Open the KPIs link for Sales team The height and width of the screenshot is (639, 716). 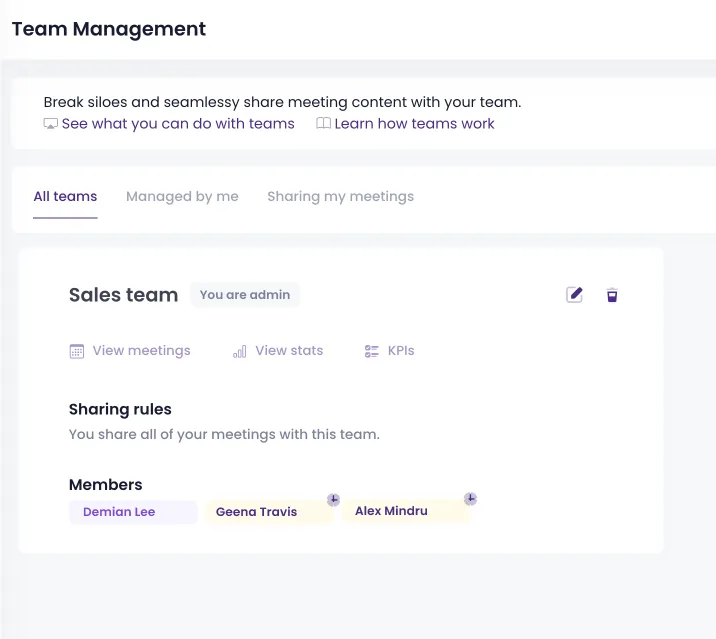pos(401,351)
